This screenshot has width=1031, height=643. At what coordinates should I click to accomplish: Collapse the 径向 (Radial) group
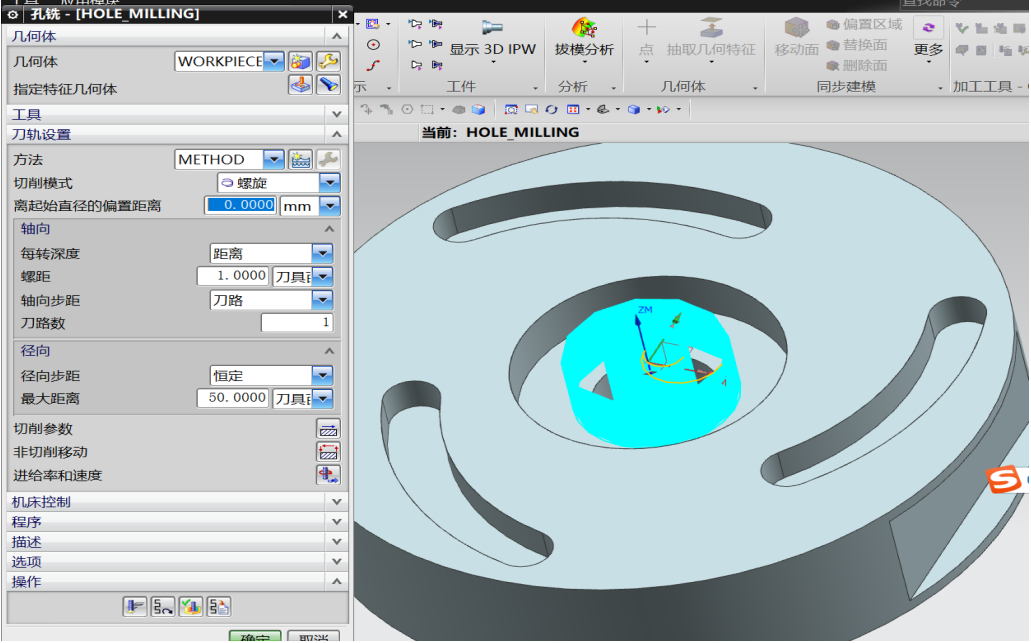[x=329, y=351]
